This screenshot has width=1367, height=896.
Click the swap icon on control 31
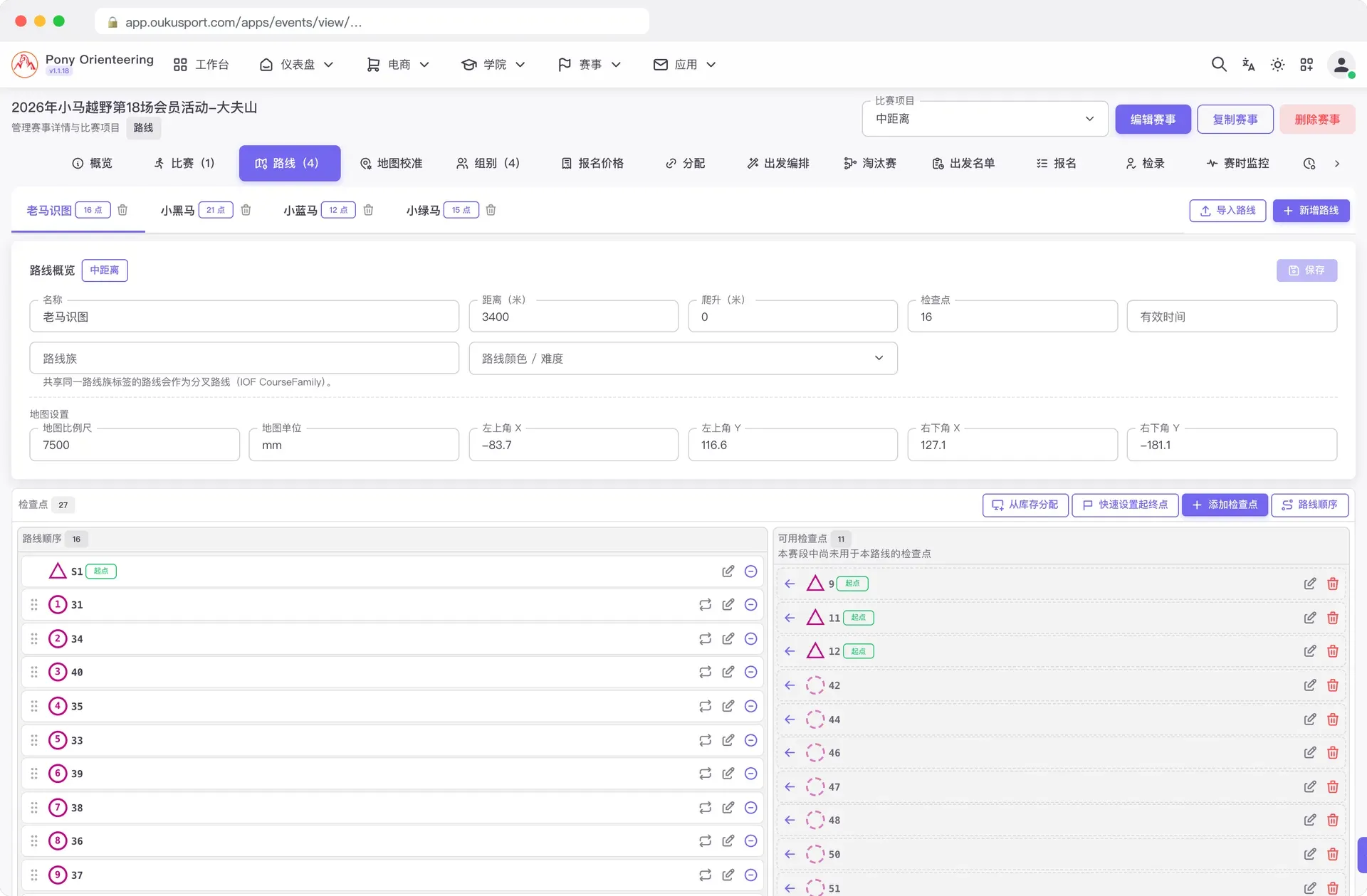pos(705,605)
